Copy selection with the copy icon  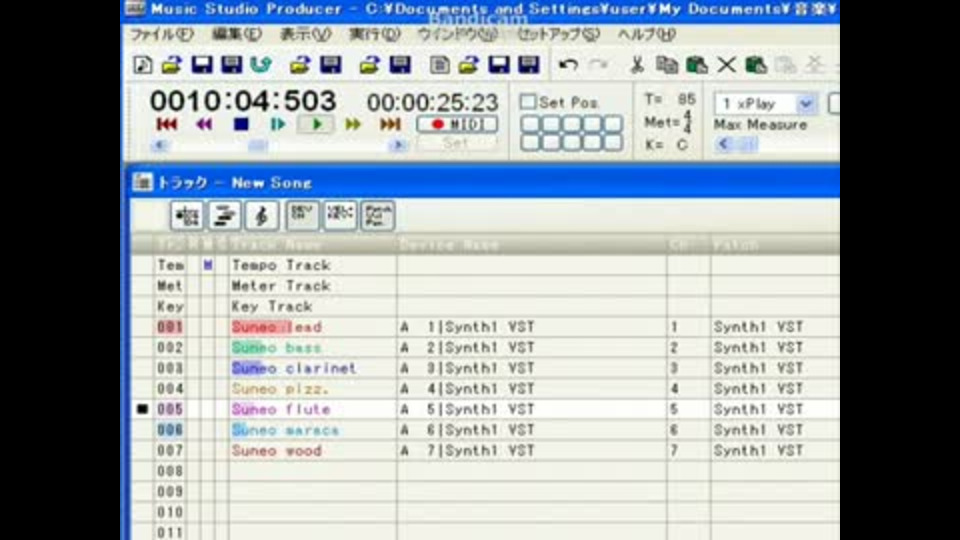click(666, 64)
